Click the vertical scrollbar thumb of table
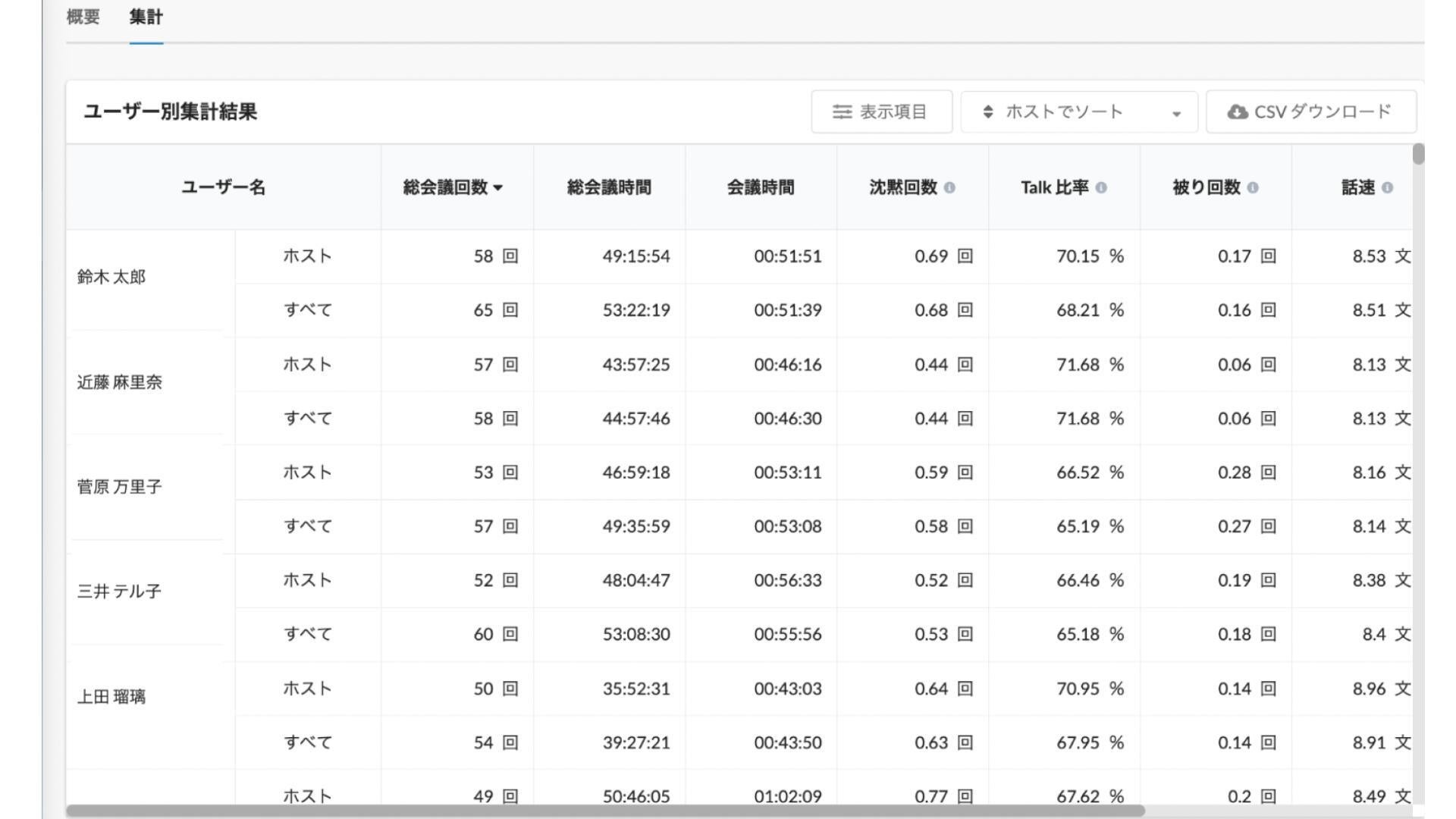The height and width of the screenshot is (819, 1456). tap(1418, 154)
